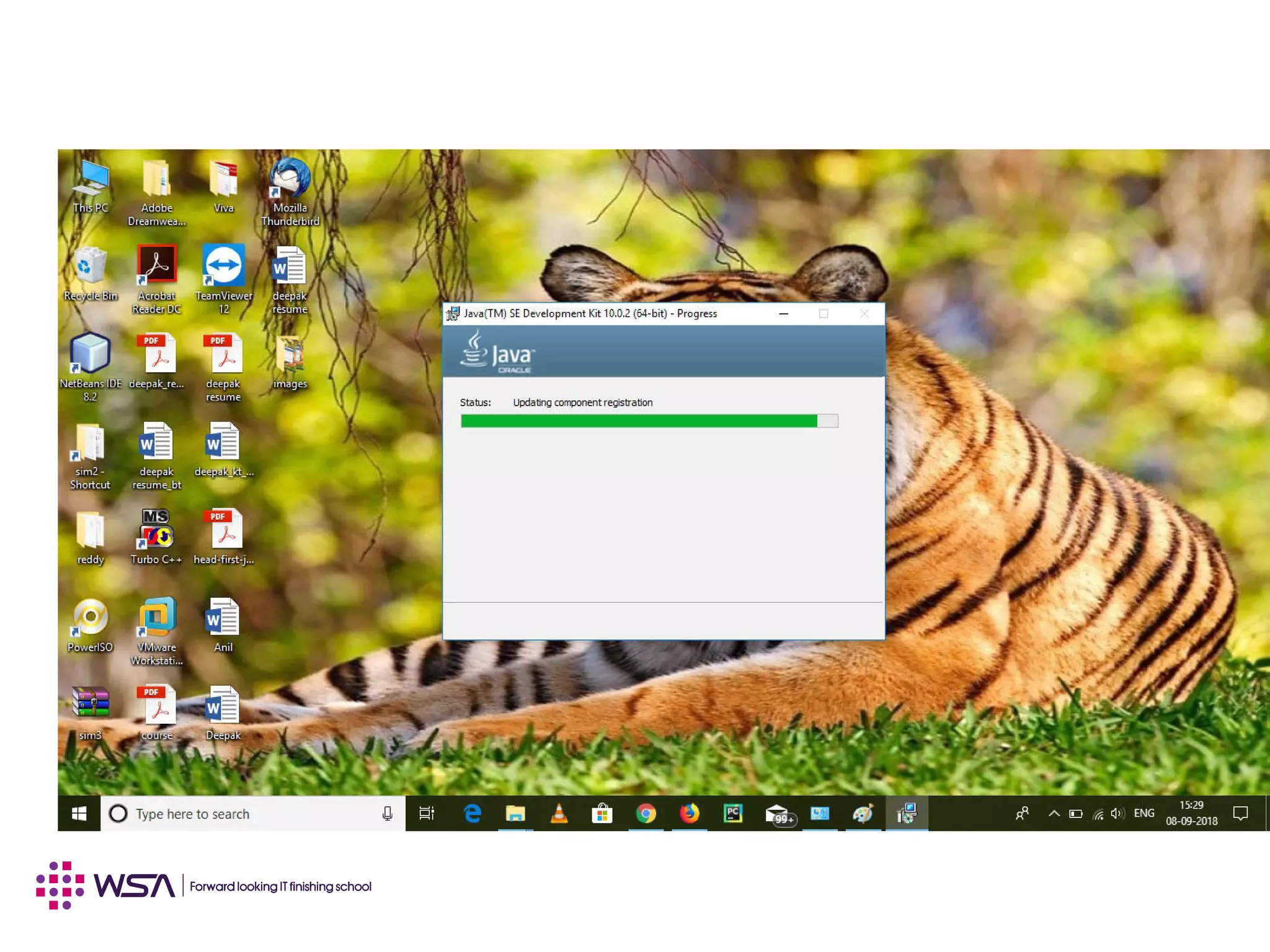This screenshot has height=952, width=1270.
Task: Click the Updating component registration status text
Action: tap(582, 403)
